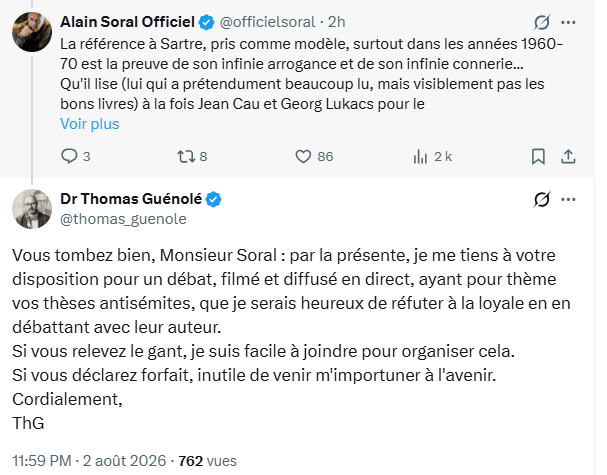
Task: Open more options menu on Soral's tweet
Action: 568,22
